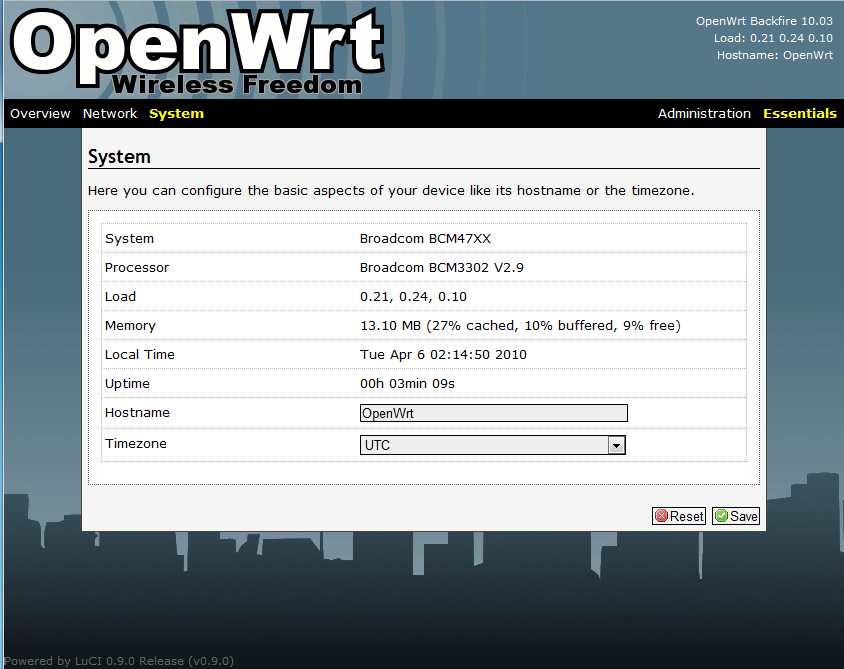Focus the Hostname input field
This screenshot has width=844, height=669.
tap(493, 413)
